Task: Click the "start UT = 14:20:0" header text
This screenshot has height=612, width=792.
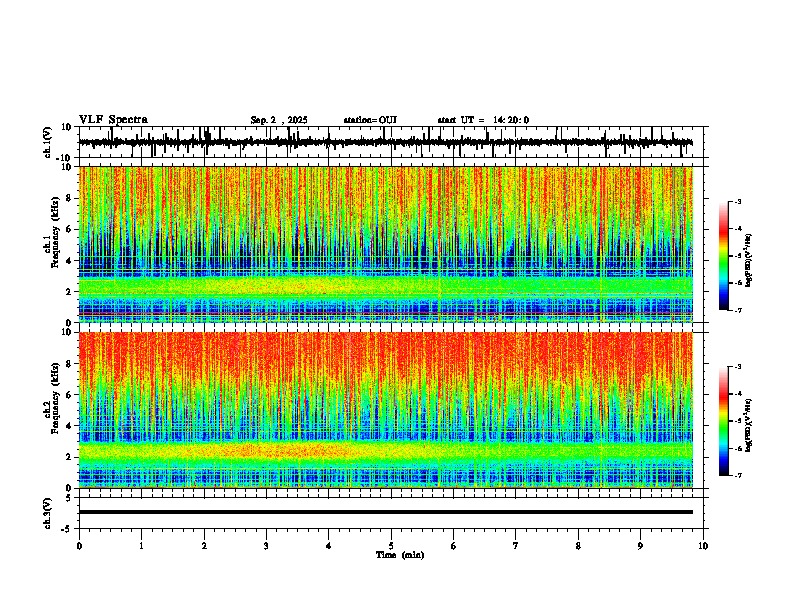Action: 483,120
